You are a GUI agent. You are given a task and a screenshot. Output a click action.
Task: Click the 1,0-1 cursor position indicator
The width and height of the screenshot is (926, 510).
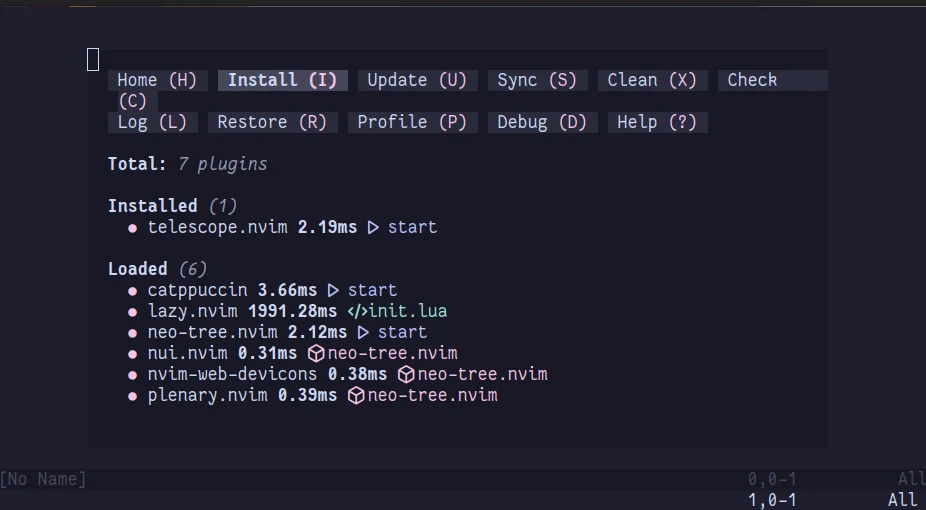click(772, 501)
